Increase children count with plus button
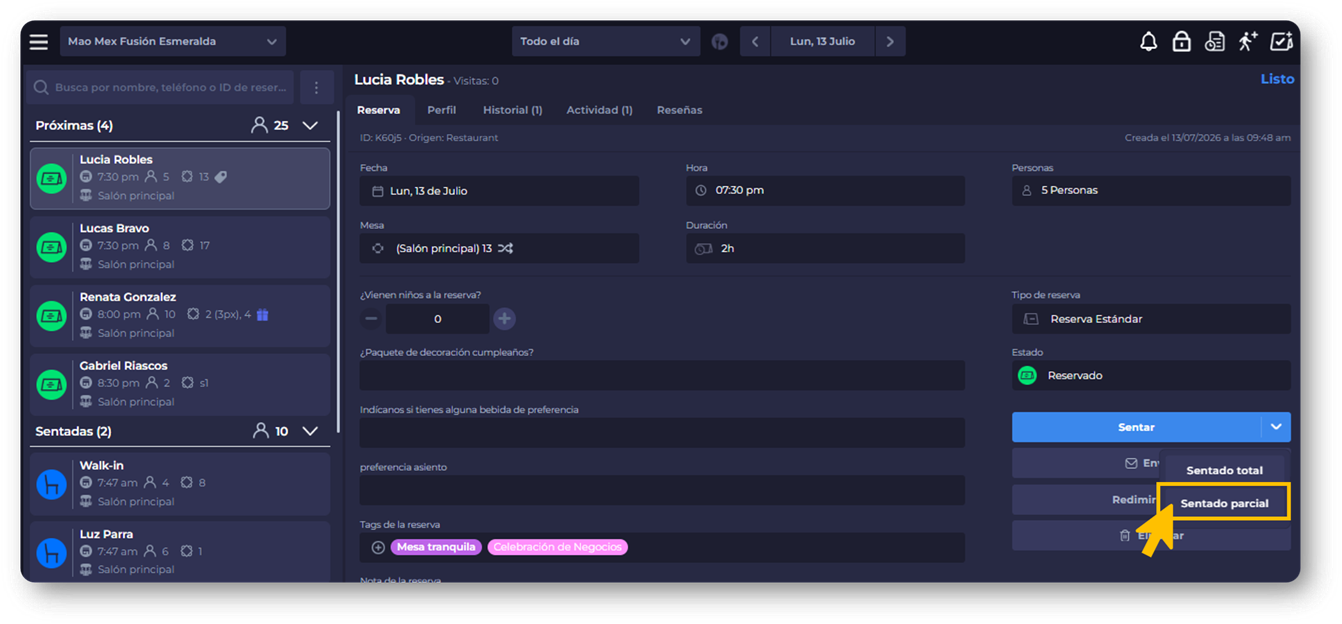 click(x=504, y=319)
